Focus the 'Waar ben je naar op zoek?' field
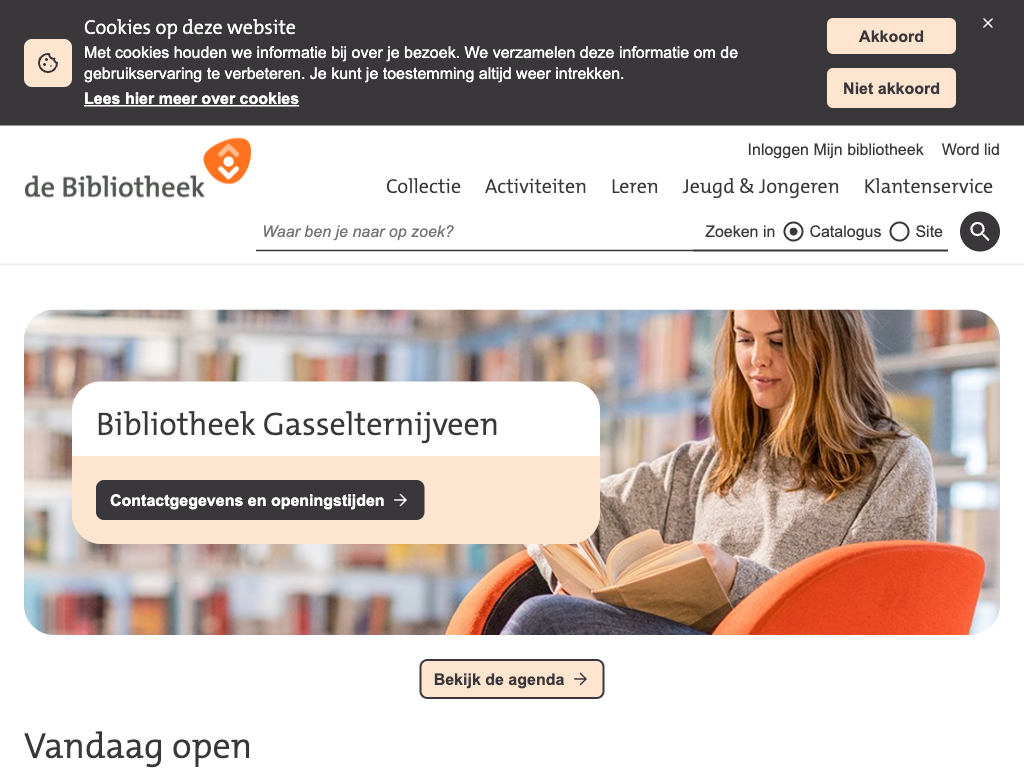 click(x=474, y=232)
